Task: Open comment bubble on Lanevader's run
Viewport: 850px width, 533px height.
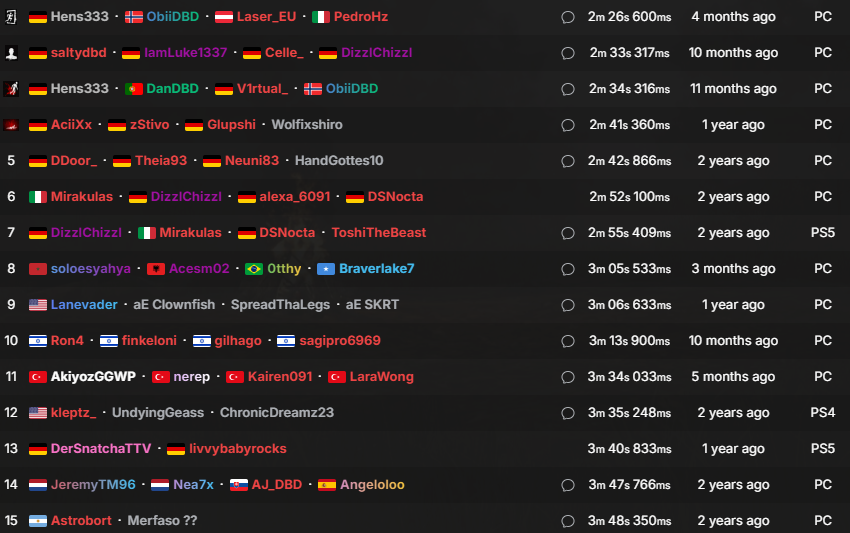Action: coord(568,305)
